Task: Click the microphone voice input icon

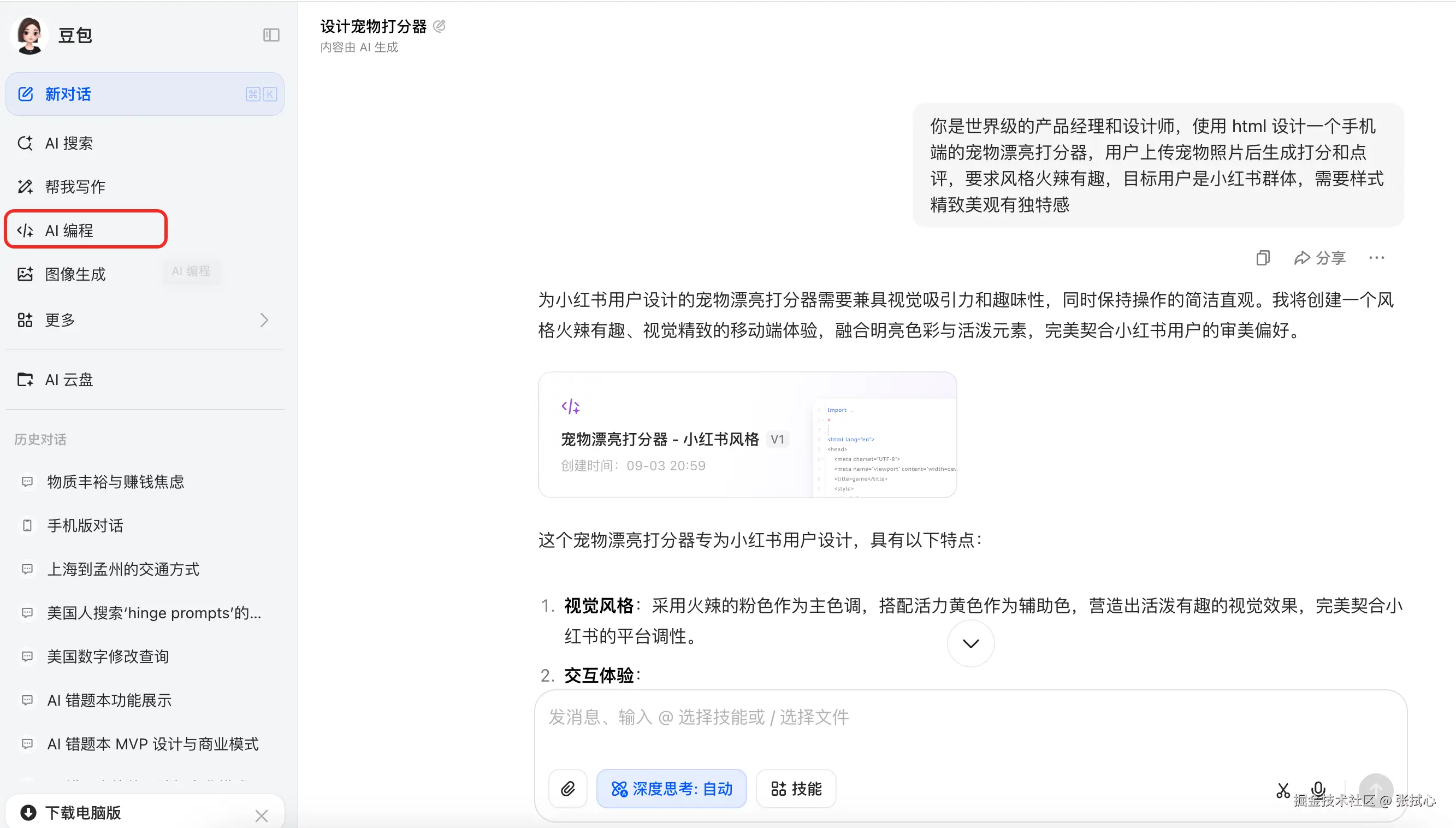Action: pos(1318,788)
